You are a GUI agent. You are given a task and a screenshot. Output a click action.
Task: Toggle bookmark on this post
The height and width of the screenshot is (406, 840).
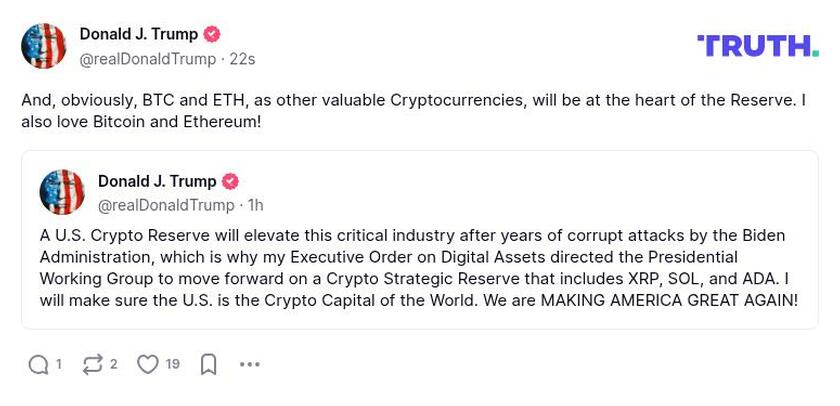click(209, 365)
